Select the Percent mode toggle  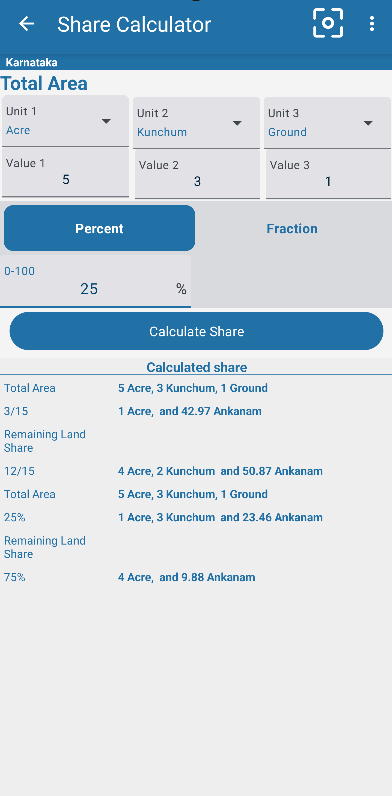(x=100, y=228)
